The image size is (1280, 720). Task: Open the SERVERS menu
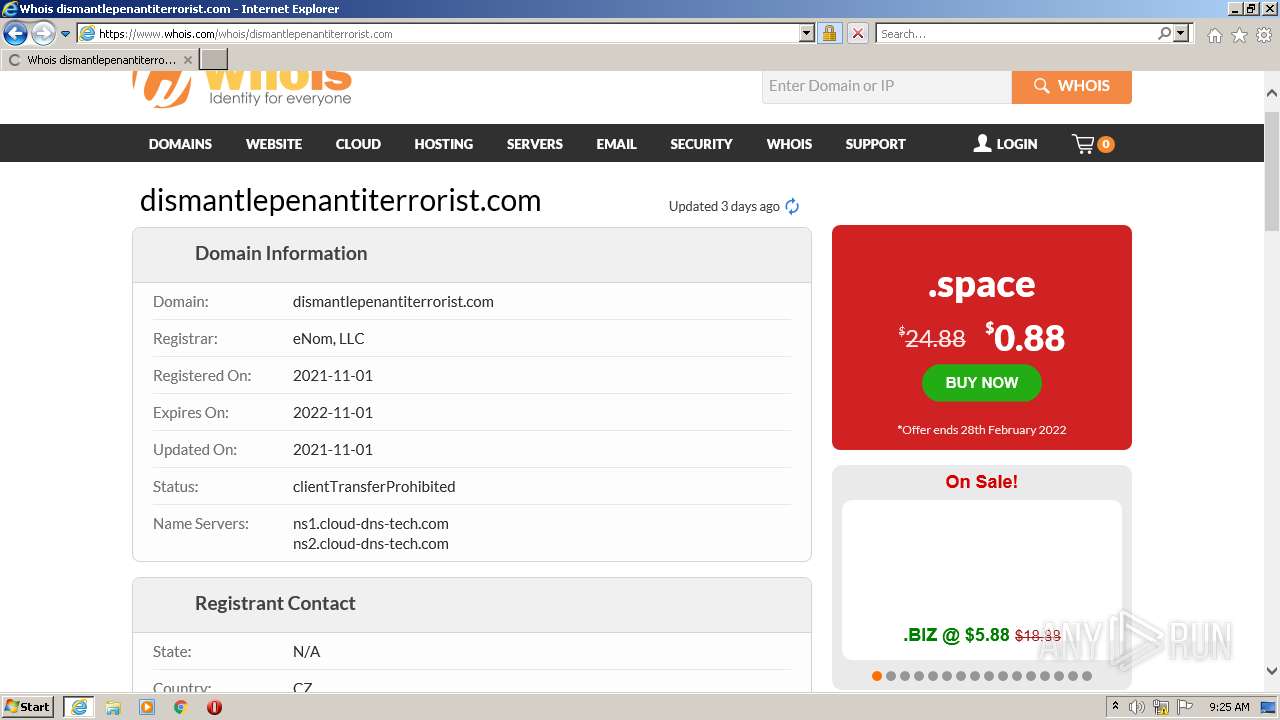click(x=535, y=144)
